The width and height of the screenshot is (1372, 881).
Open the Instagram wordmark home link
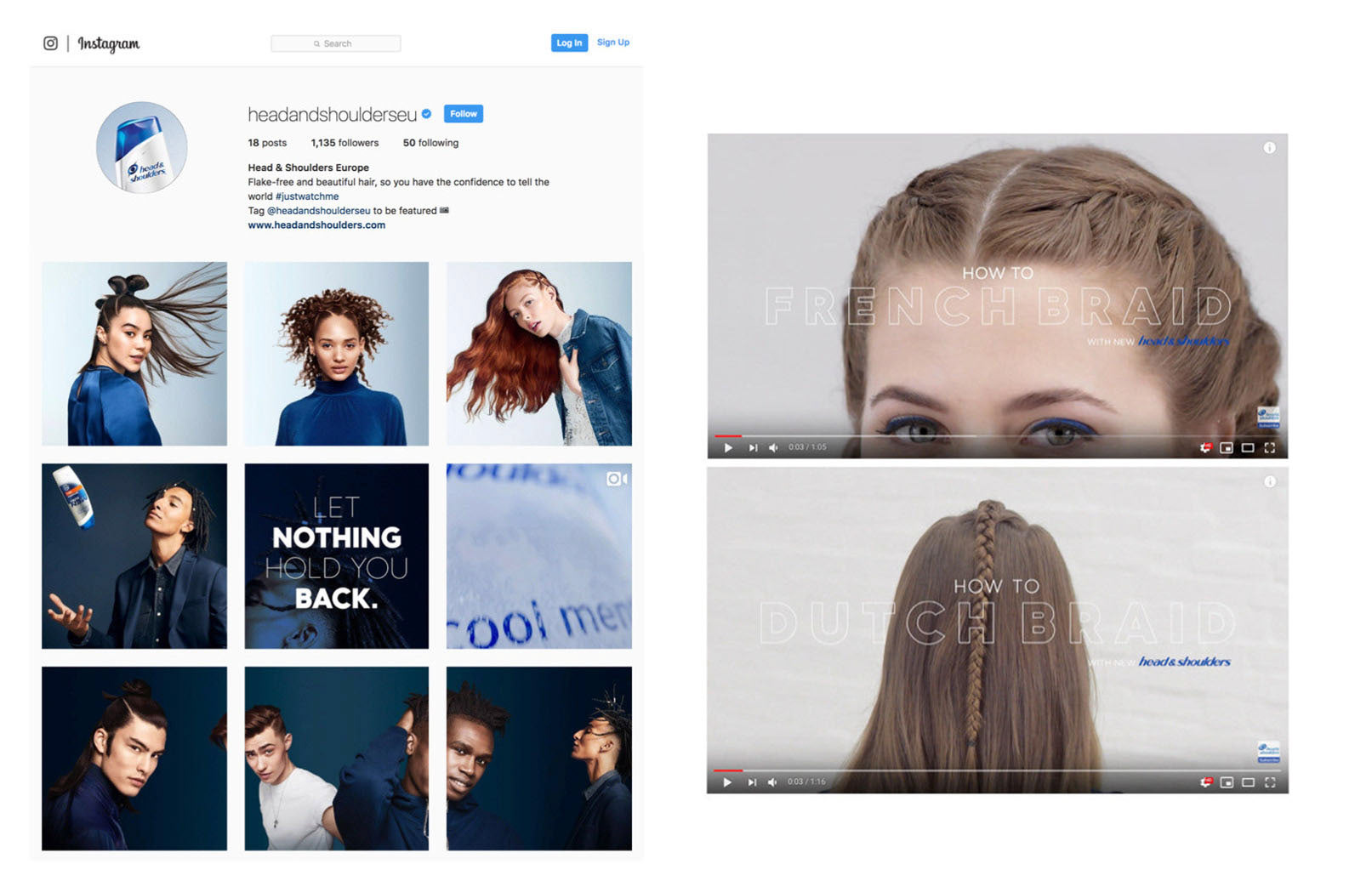pos(109,43)
